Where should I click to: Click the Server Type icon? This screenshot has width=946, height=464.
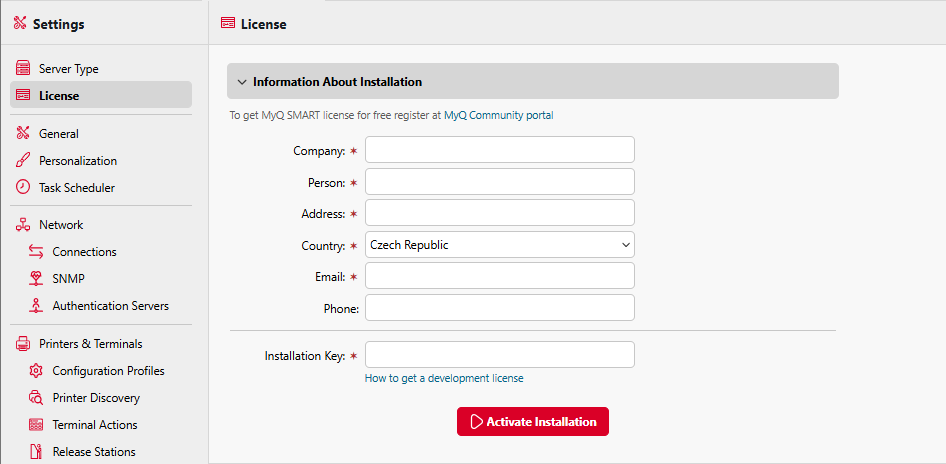pos(23,68)
